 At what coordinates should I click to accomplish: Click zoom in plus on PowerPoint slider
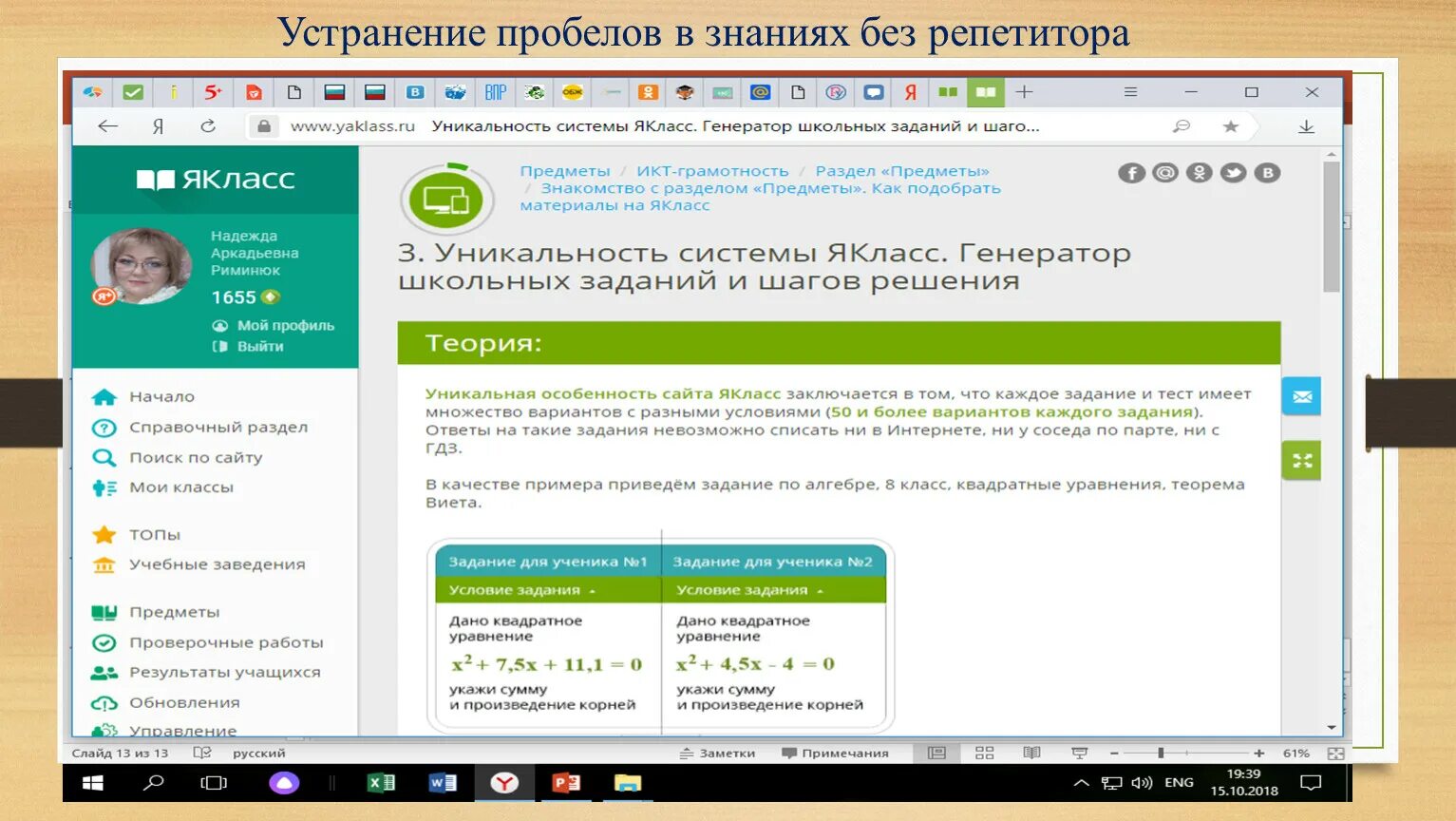click(1258, 754)
